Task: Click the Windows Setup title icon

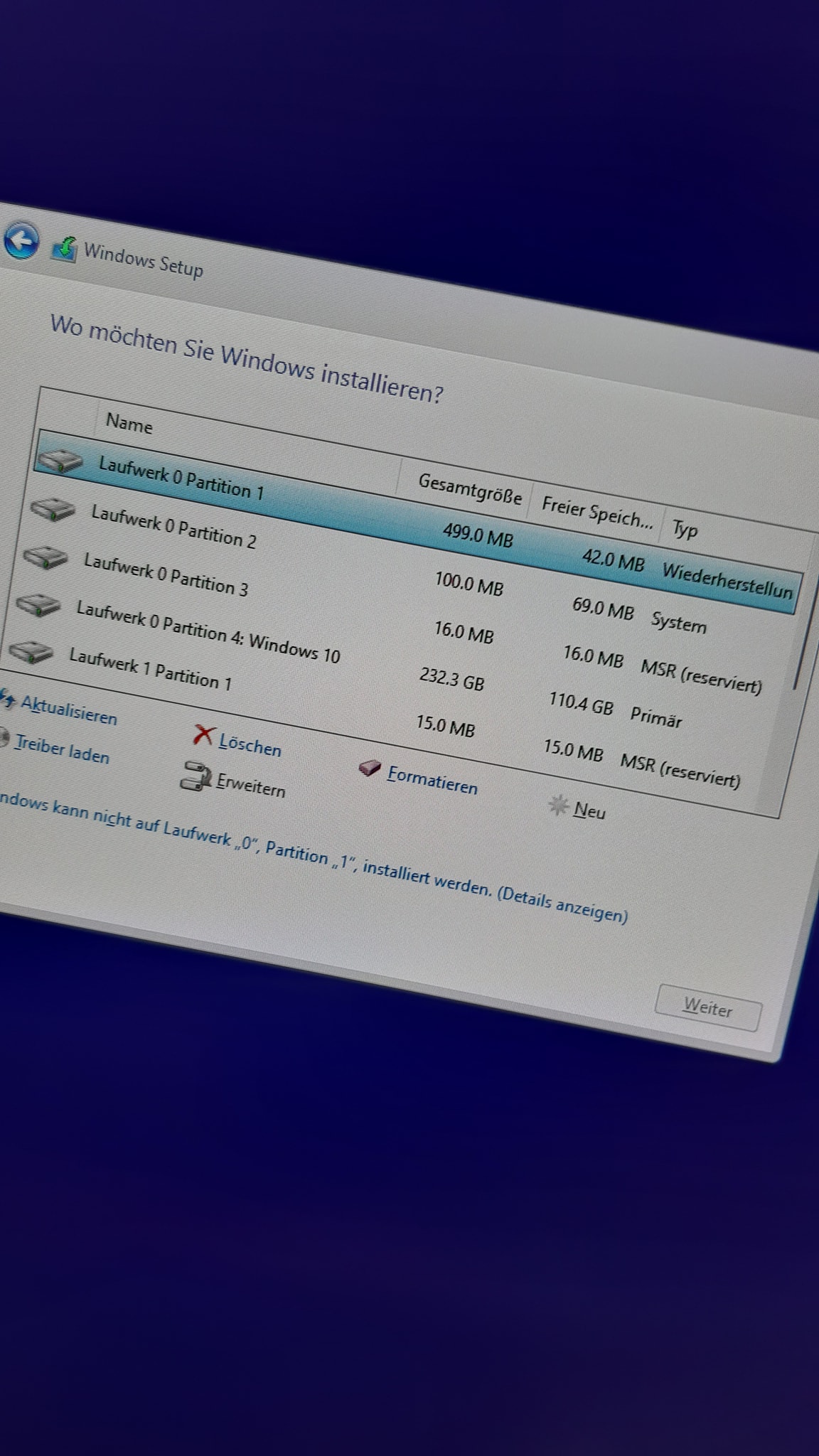Action: [x=64, y=249]
